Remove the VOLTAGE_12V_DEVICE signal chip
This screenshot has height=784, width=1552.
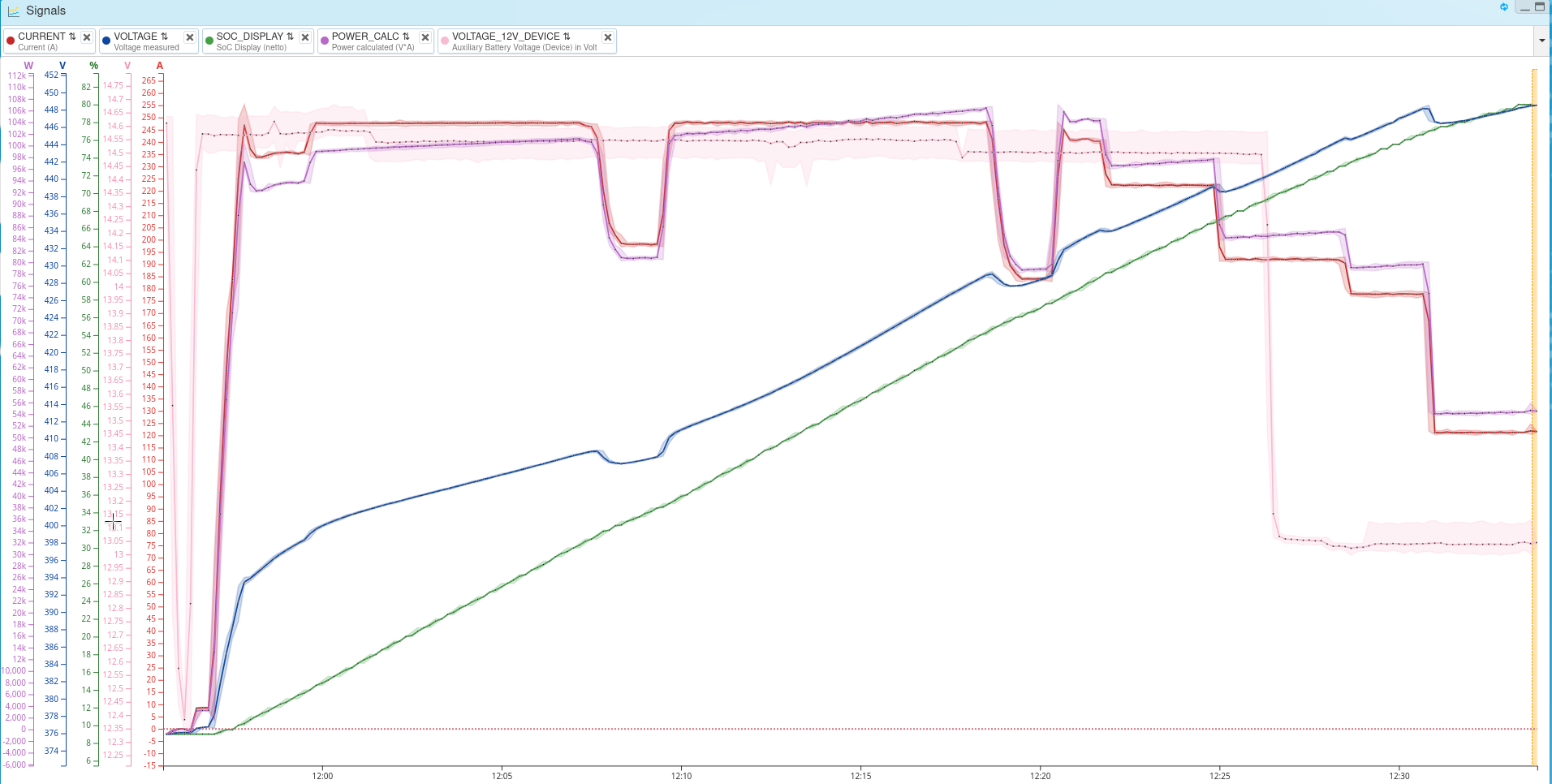tap(608, 37)
